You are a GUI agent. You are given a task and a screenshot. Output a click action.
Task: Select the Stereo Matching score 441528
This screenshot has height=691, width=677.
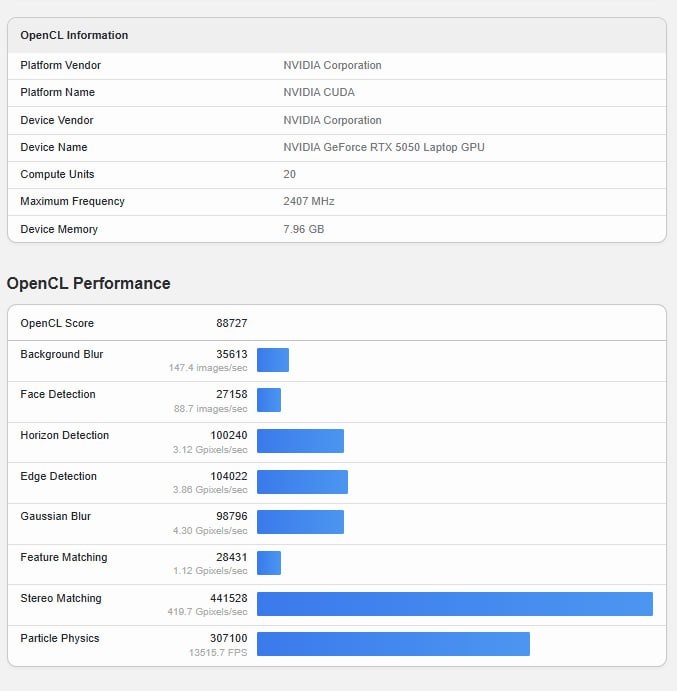[x=228, y=598]
